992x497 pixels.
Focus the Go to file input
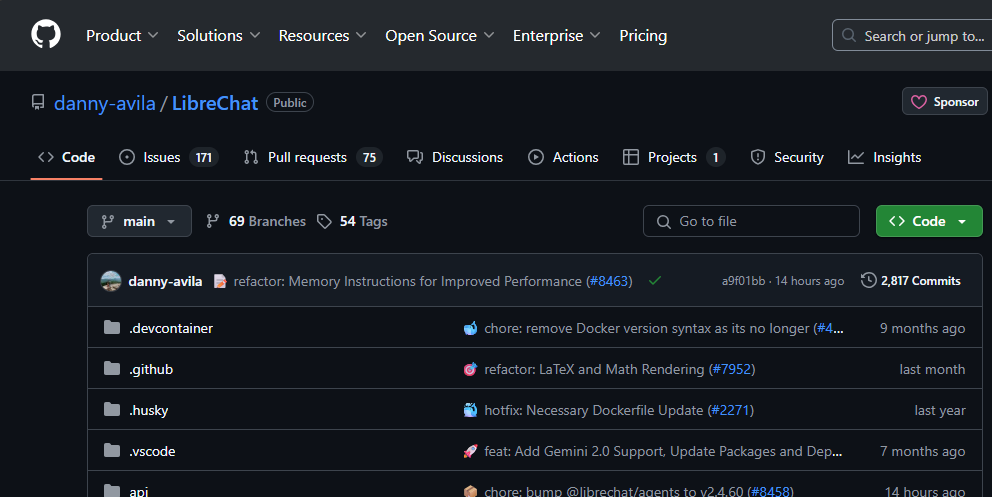coord(752,221)
